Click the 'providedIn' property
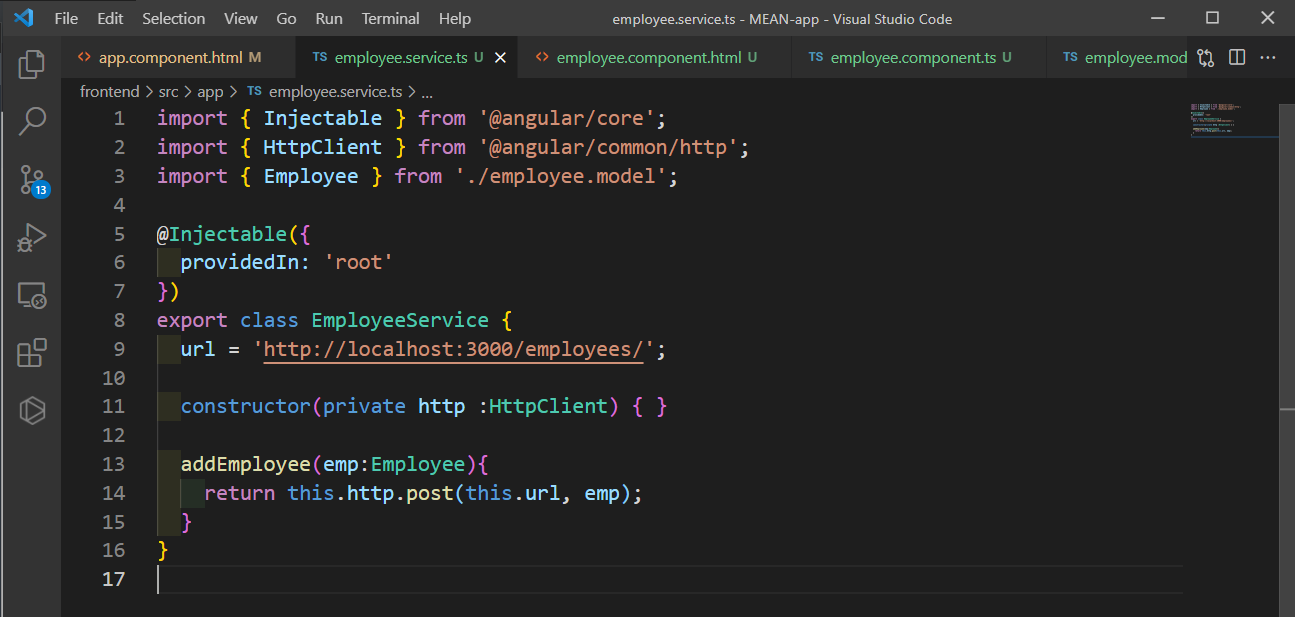This screenshot has width=1295, height=617. click(240, 262)
